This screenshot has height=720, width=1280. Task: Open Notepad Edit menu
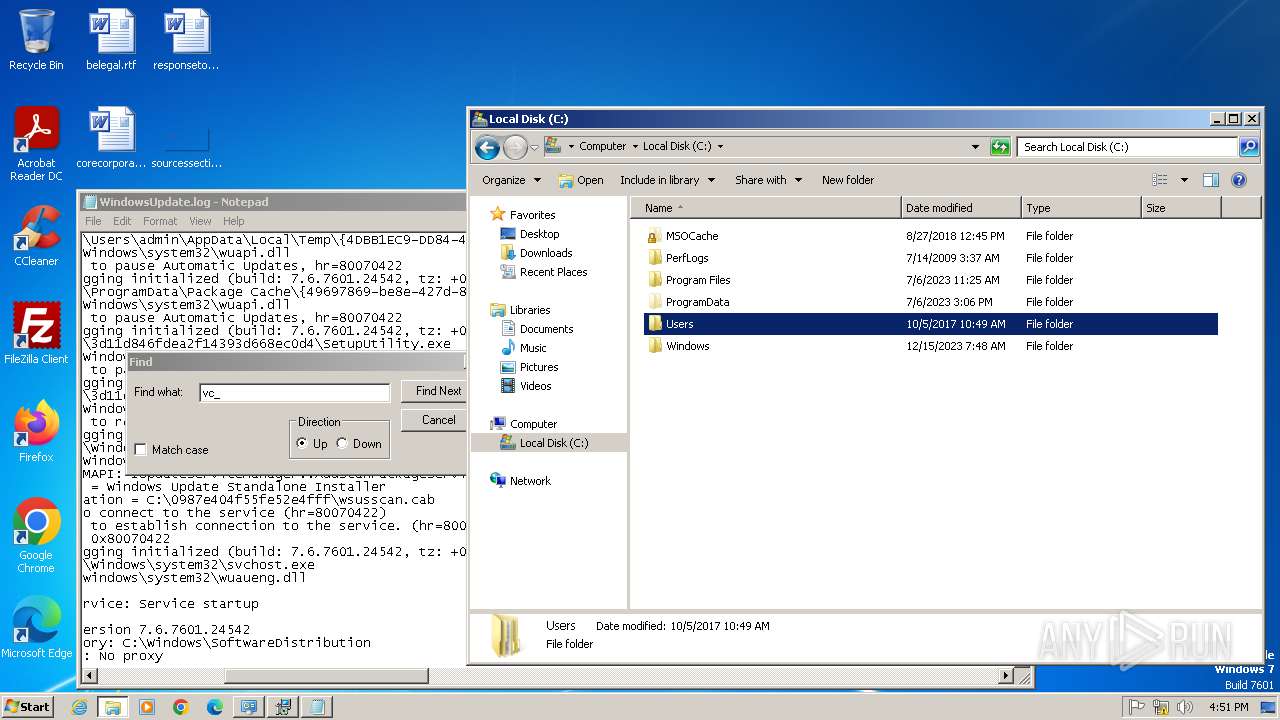tap(122, 221)
